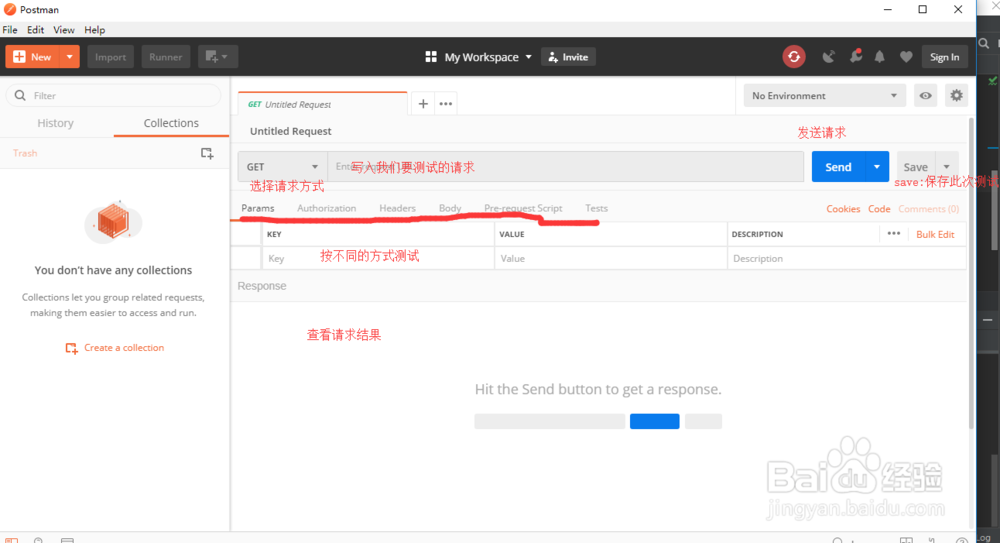
Task: Click the request pane vertical scrollbar
Action: point(971,274)
